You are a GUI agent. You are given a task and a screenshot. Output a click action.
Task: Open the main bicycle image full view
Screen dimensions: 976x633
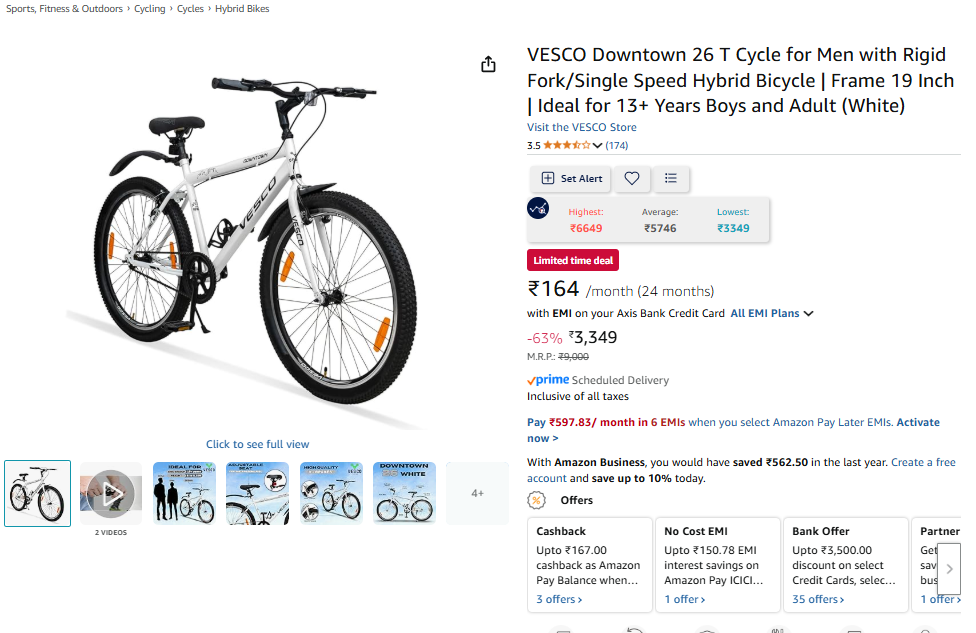pyautogui.click(x=258, y=250)
